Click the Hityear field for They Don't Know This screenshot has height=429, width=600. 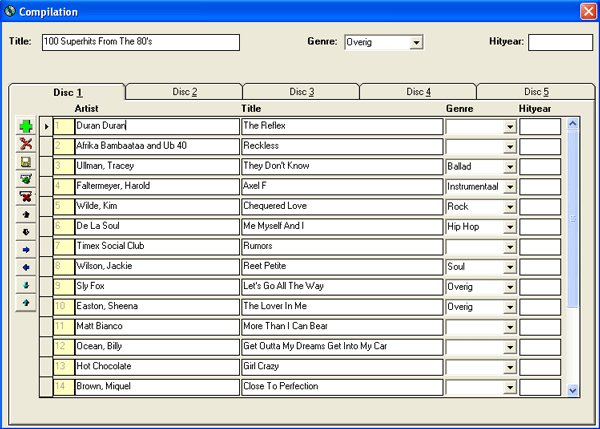pyautogui.click(x=540, y=166)
